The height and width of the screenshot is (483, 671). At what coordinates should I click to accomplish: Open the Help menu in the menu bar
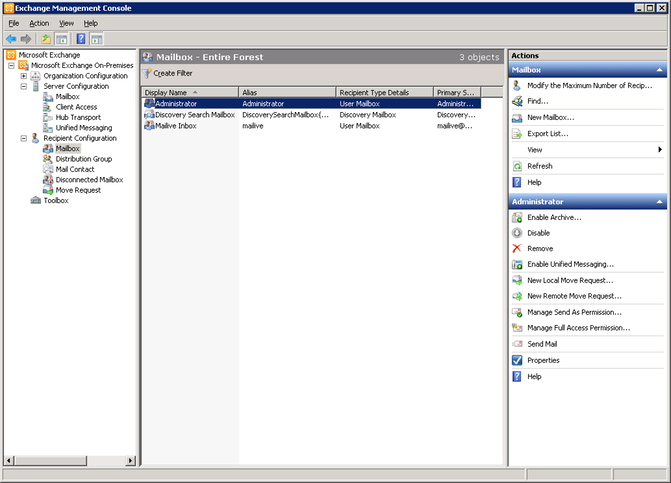coord(91,24)
